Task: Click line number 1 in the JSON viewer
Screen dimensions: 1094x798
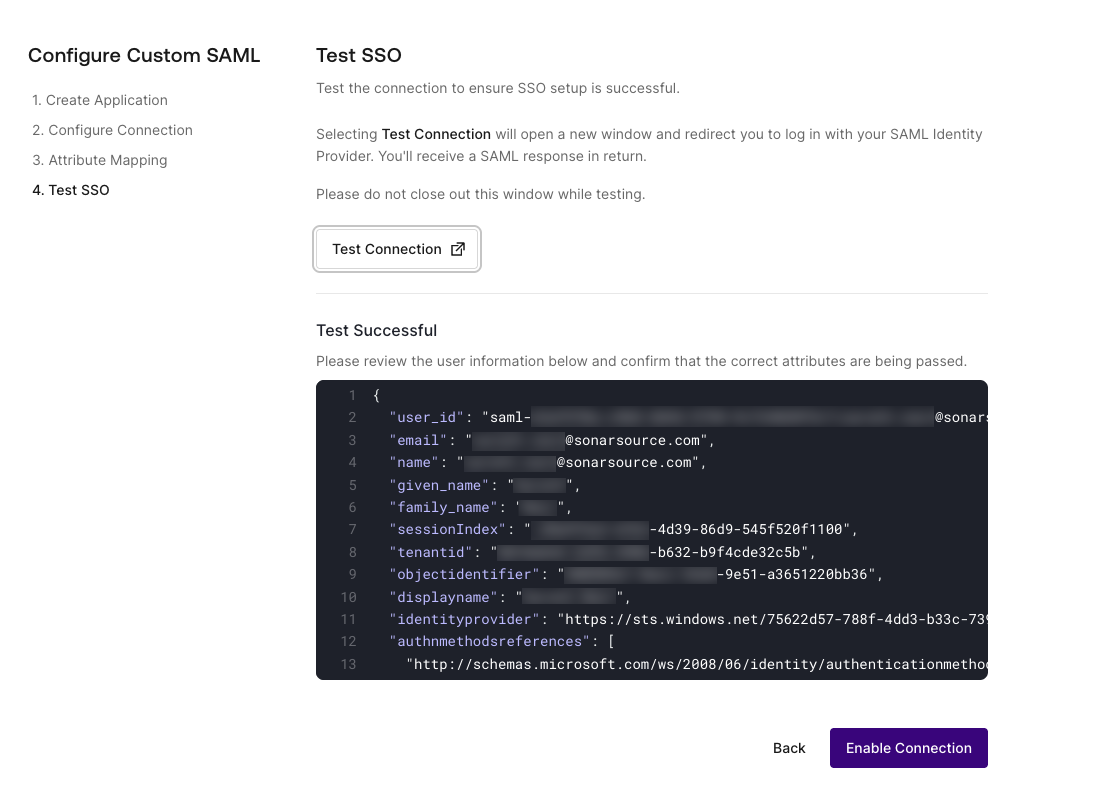Action: (x=348, y=395)
